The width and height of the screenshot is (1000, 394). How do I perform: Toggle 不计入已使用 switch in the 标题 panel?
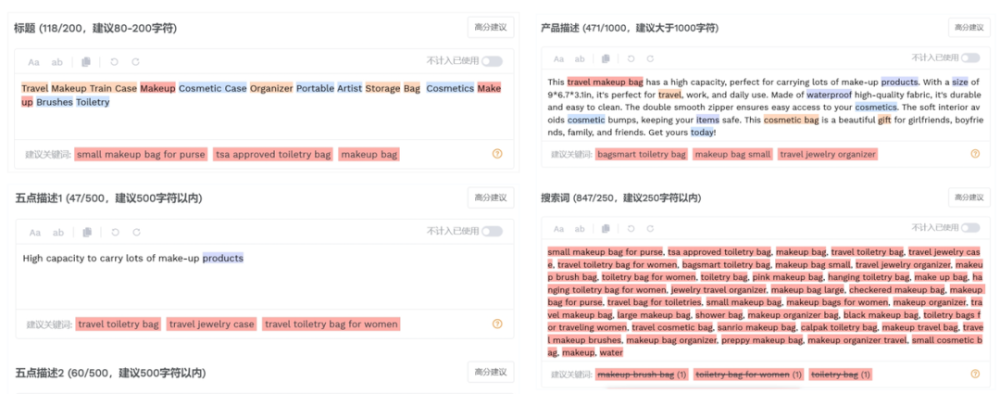[492, 61]
